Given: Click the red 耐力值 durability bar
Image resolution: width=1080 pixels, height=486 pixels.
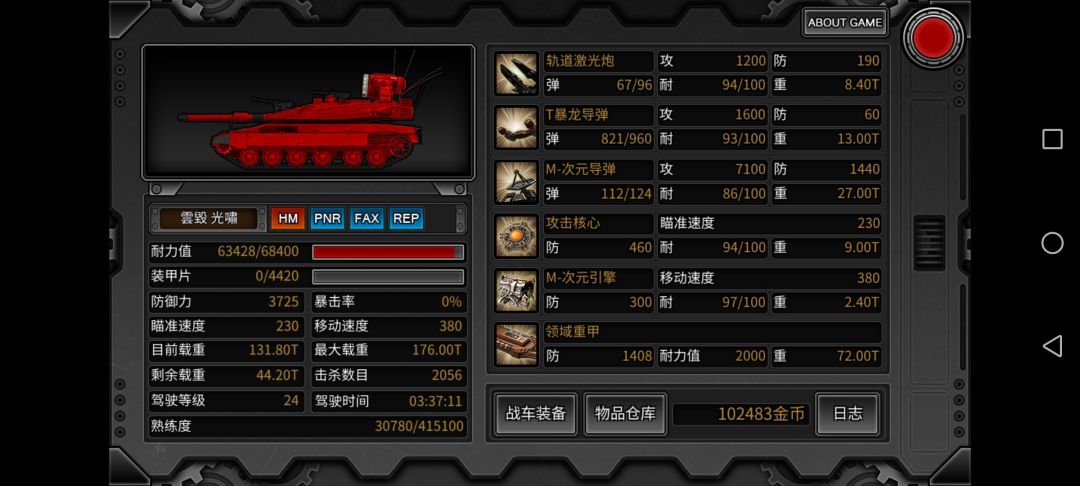Looking at the screenshot, I should pyautogui.click(x=388, y=252).
